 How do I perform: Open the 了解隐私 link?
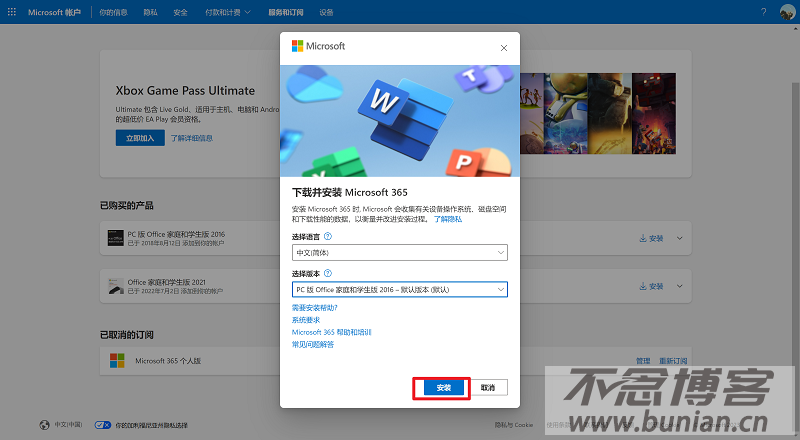click(447, 219)
